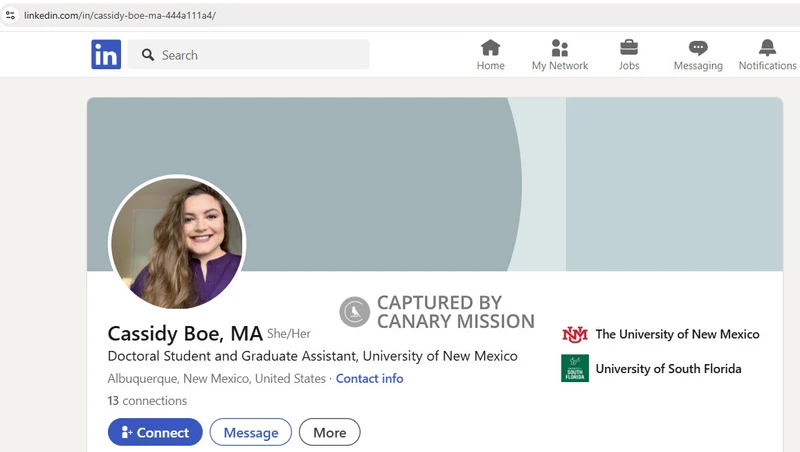The height and width of the screenshot is (452, 800).
Task: Click the Doctoral Student and Graduate Assistant headline
Action: (312, 356)
